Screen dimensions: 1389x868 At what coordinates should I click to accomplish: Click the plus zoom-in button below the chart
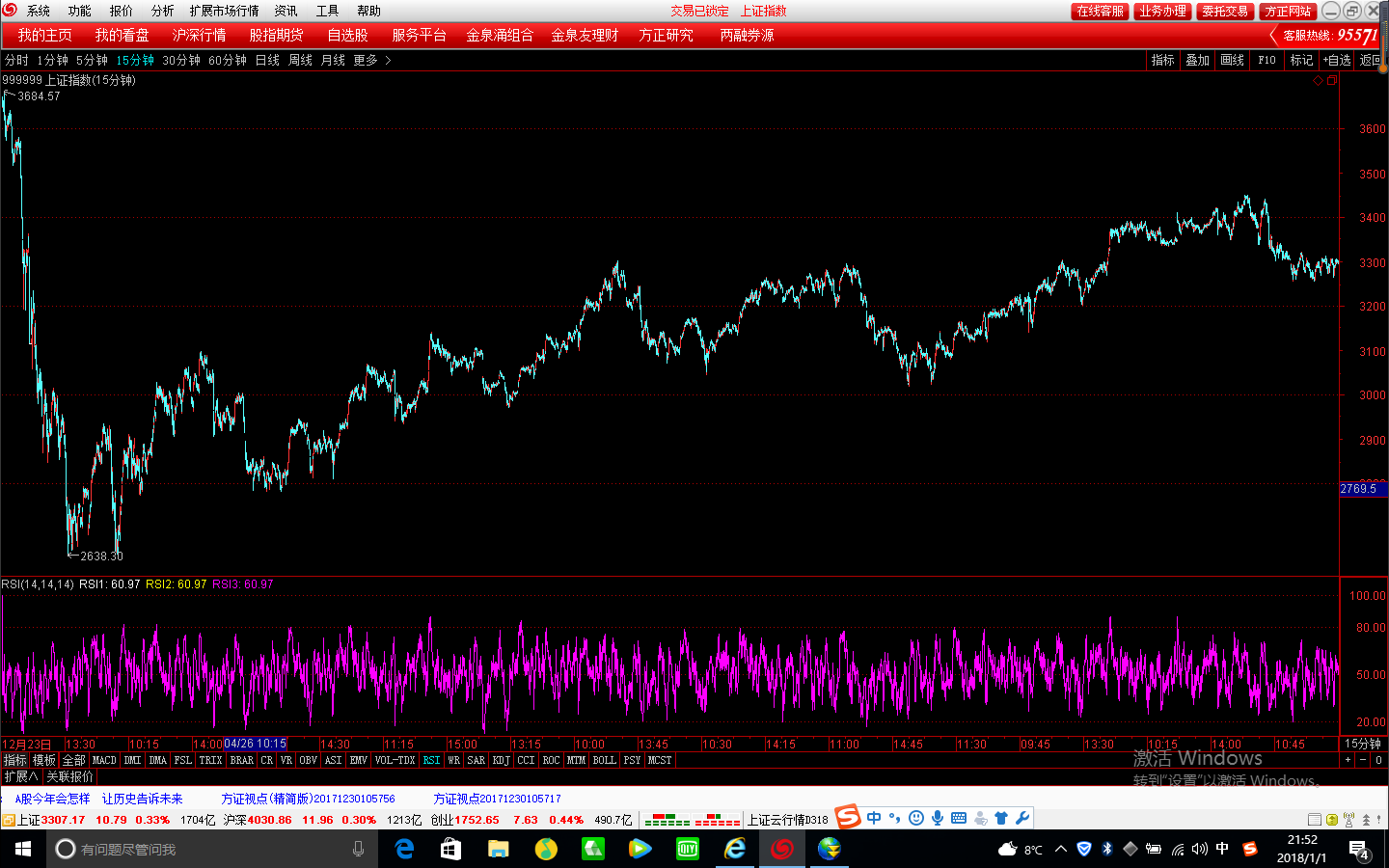coord(1348,760)
